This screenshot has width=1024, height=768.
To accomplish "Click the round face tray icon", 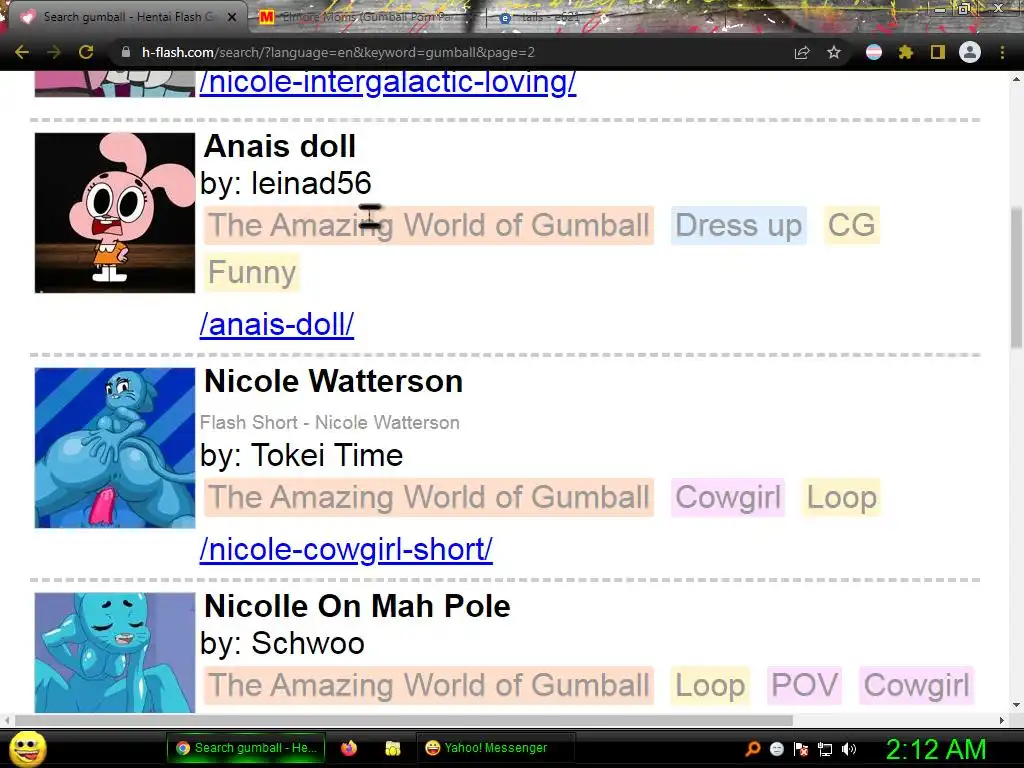I will 777,748.
